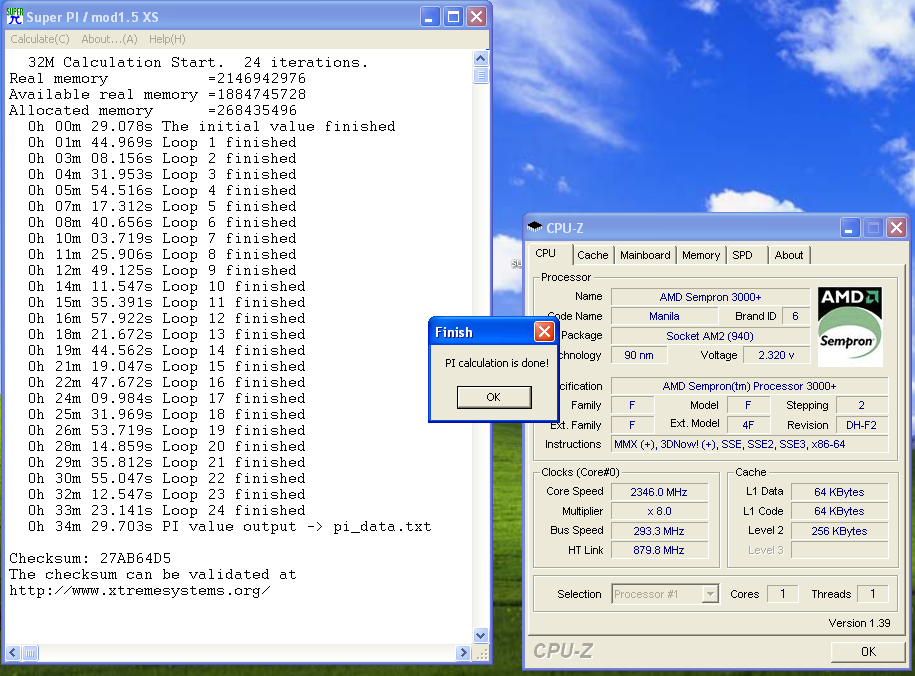Click the Super PI horizontal scroll thumb
Screen dimensions: 915x676
[x=30, y=653]
